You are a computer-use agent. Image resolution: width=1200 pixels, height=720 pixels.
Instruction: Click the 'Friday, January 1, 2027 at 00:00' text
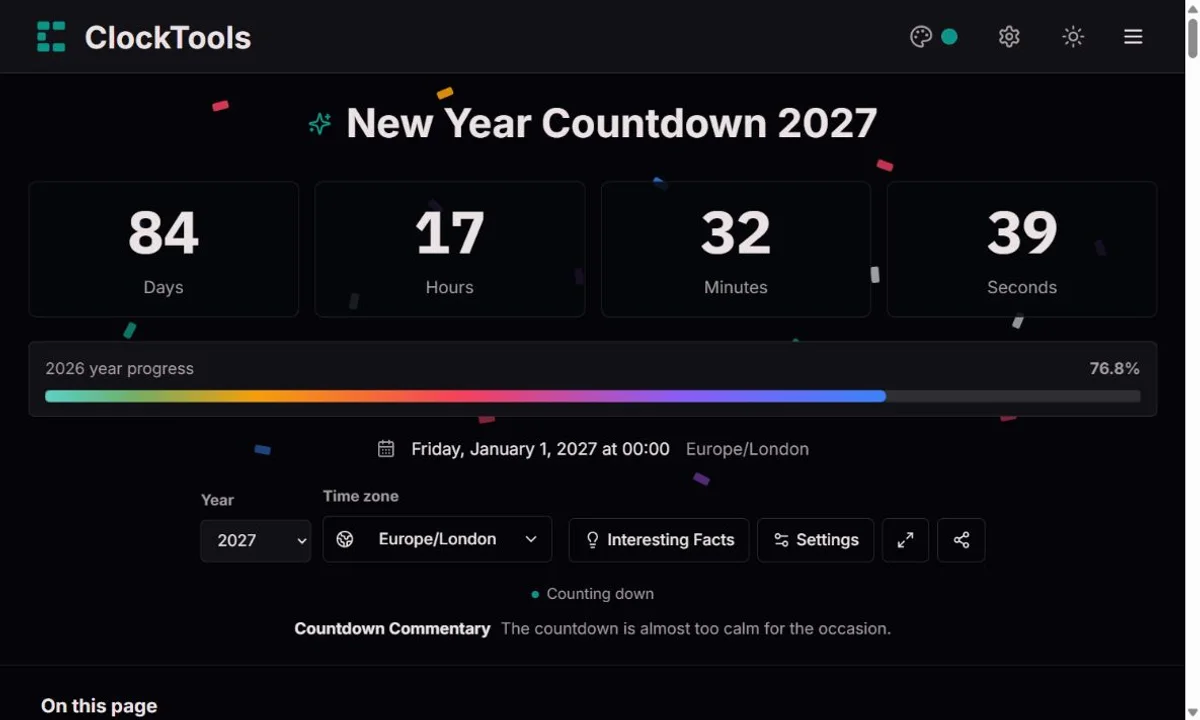[x=540, y=449]
